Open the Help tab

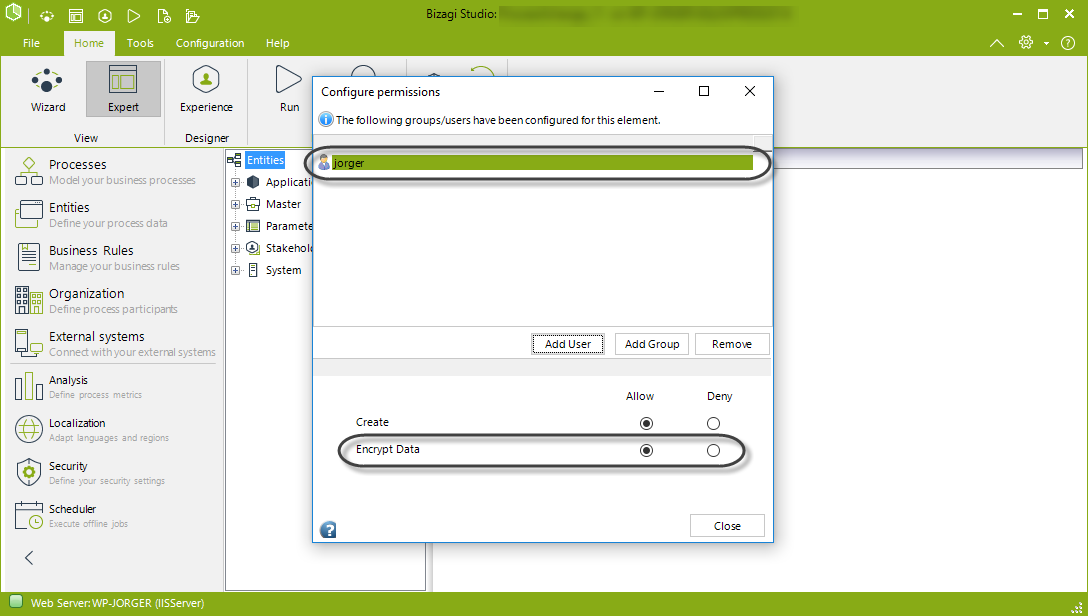(278, 43)
